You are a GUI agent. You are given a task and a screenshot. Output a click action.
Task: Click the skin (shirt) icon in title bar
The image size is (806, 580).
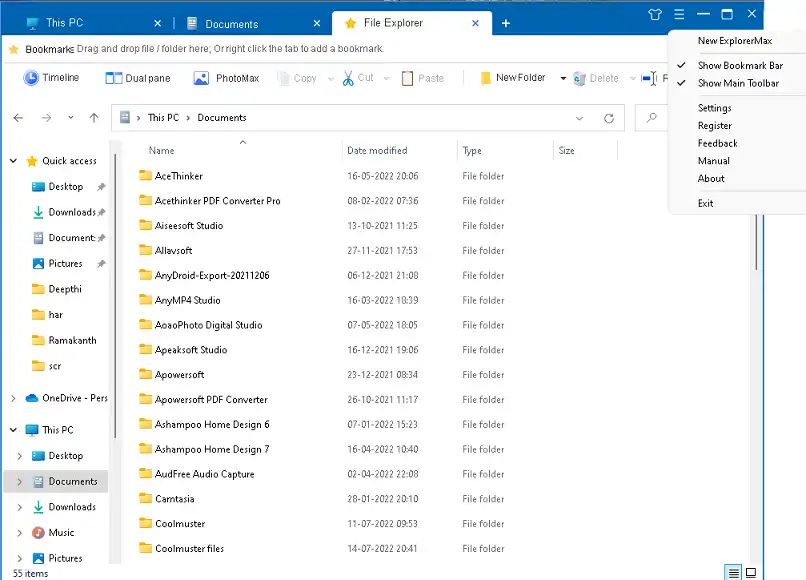[x=655, y=14]
